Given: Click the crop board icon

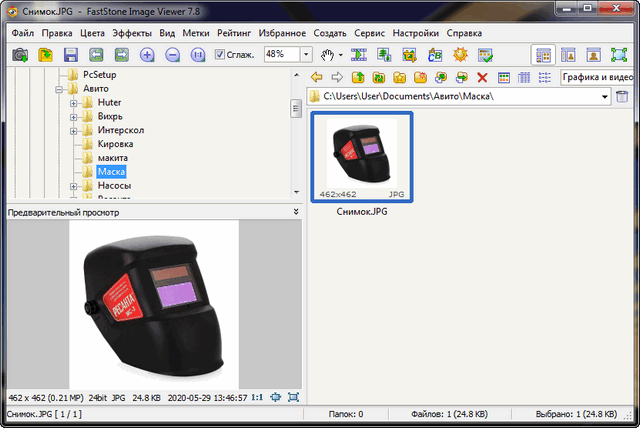Looking at the screenshot, I should tap(409, 55).
